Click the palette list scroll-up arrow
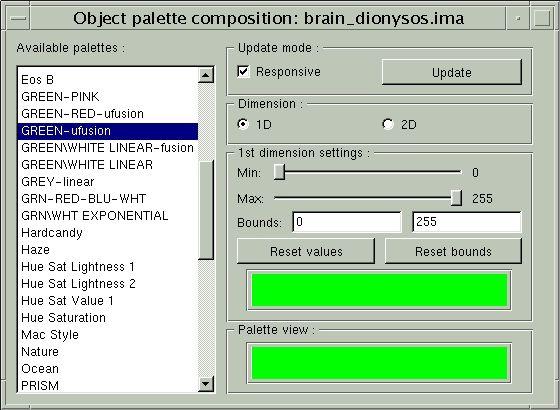This screenshot has width=560, height=410. pos(206,75)
